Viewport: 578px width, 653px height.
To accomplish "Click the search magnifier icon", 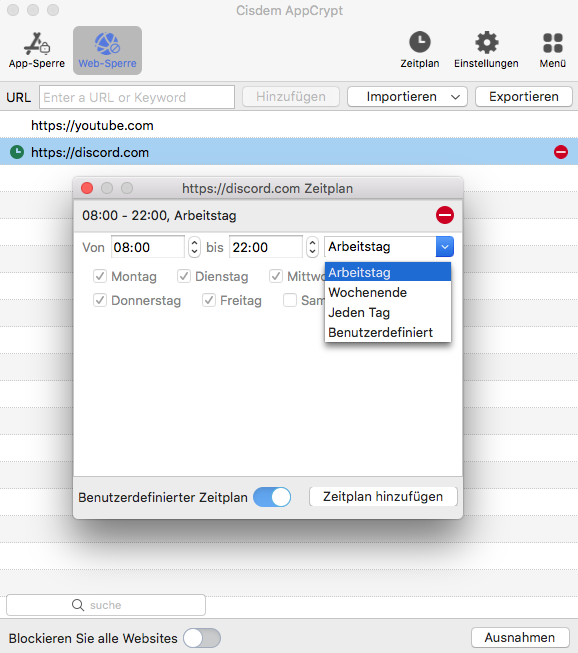I will click(78, 605).
